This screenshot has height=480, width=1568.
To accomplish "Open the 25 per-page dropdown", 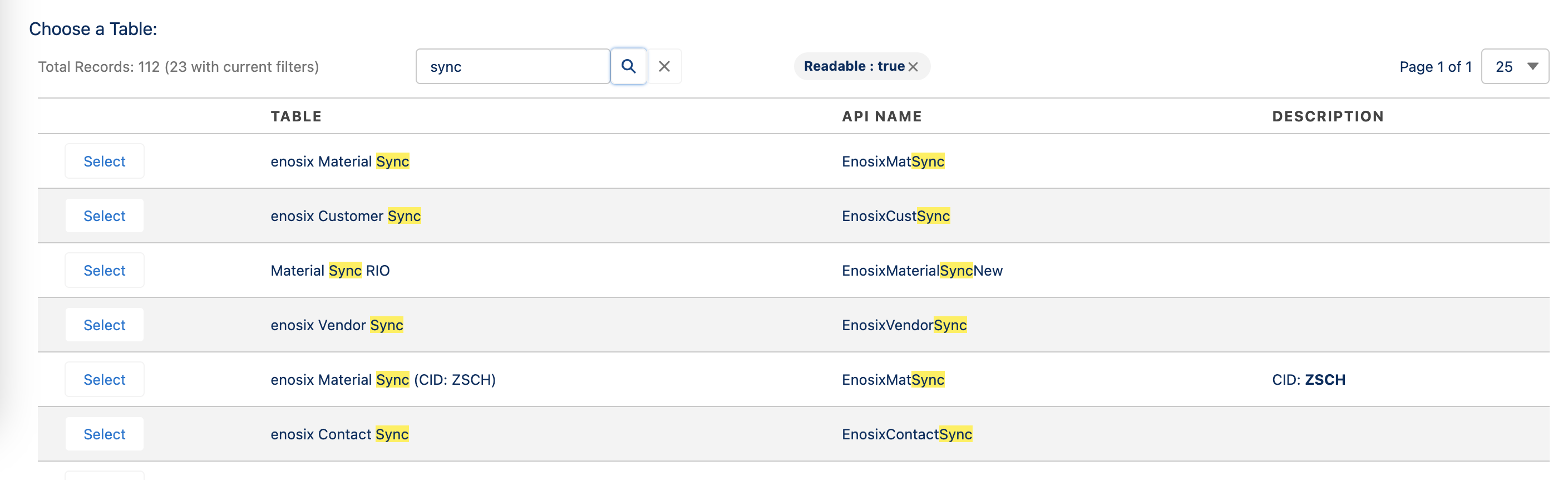I will 1515,66.
